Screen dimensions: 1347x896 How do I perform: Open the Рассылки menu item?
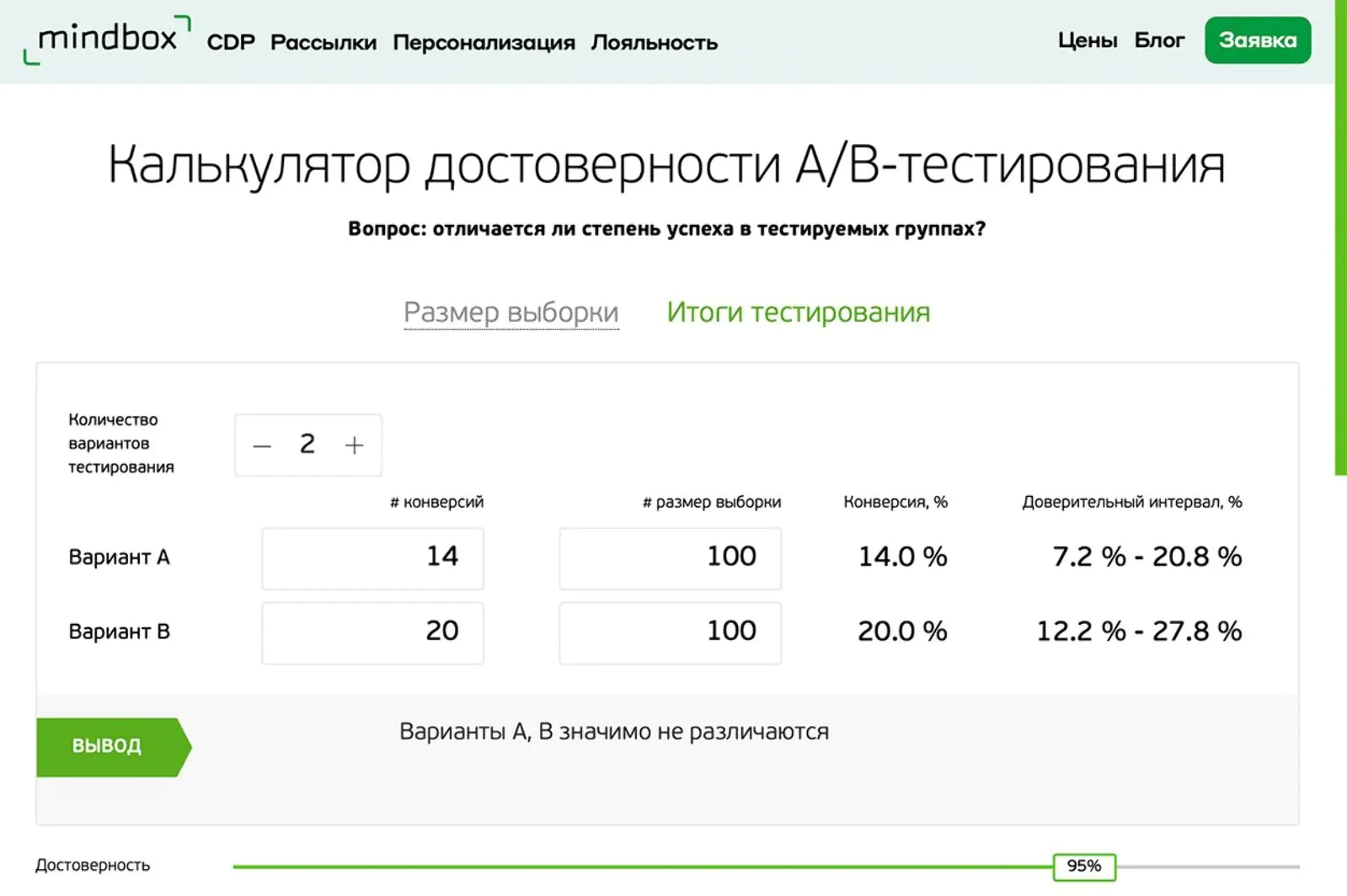[x=323, y=42]
